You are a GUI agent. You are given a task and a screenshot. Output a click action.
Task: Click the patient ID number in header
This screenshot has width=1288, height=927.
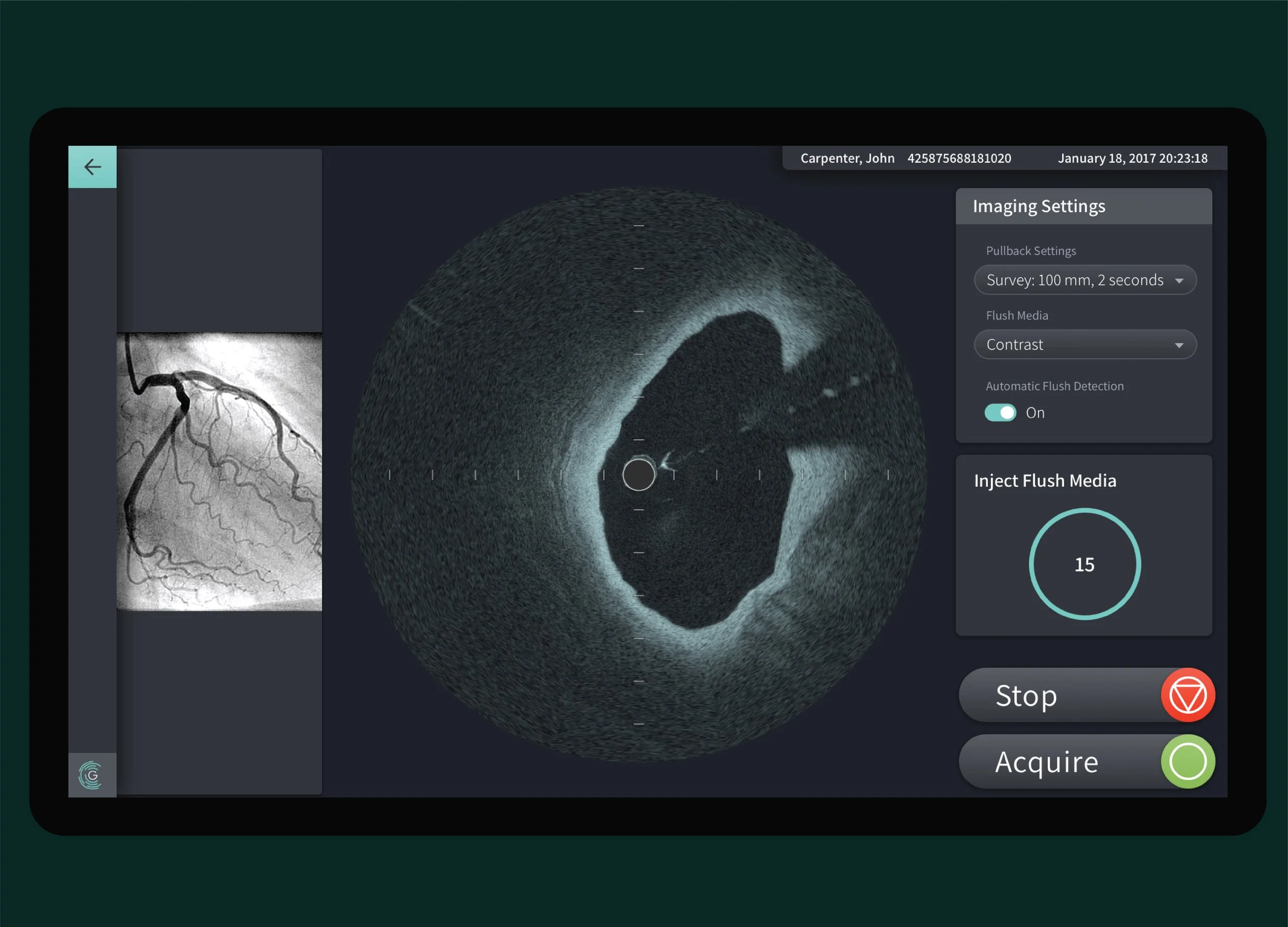(x=959, y=159)
